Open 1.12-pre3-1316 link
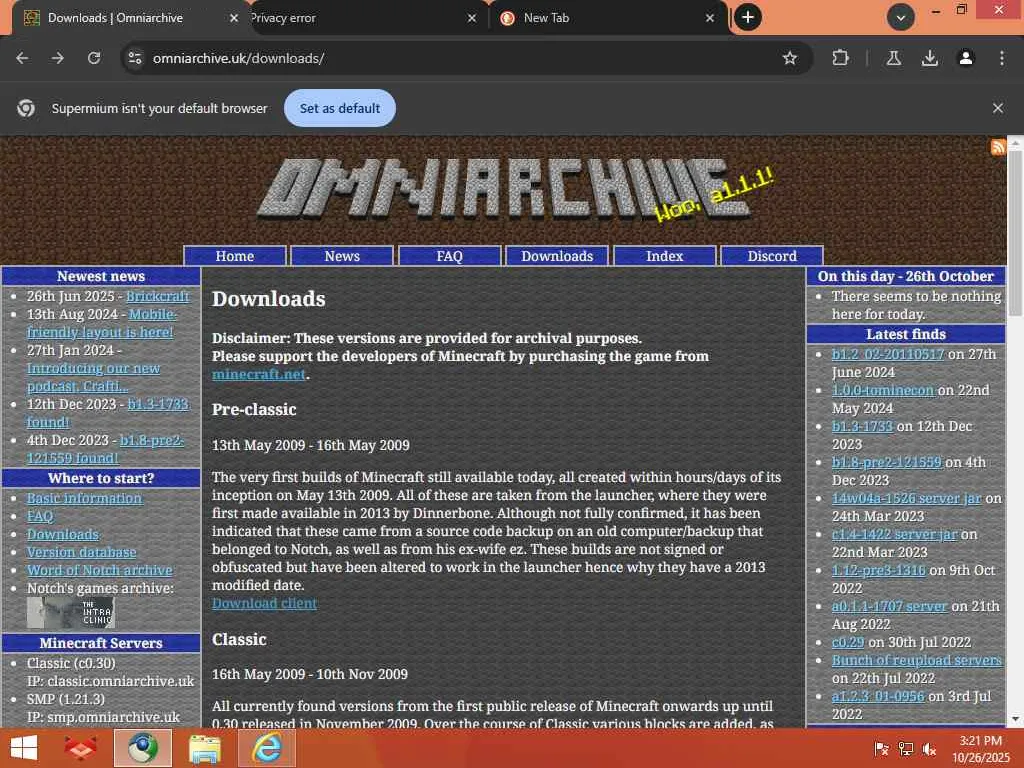 coord(878,570)
